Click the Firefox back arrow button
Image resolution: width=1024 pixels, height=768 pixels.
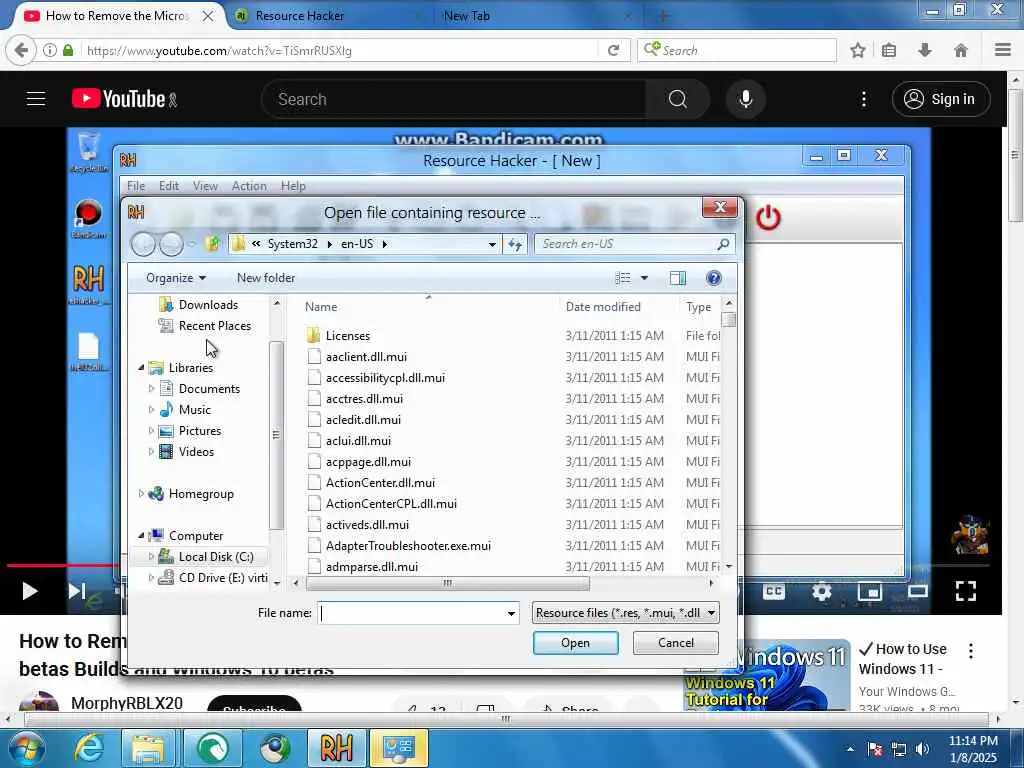tap(21, 50)
